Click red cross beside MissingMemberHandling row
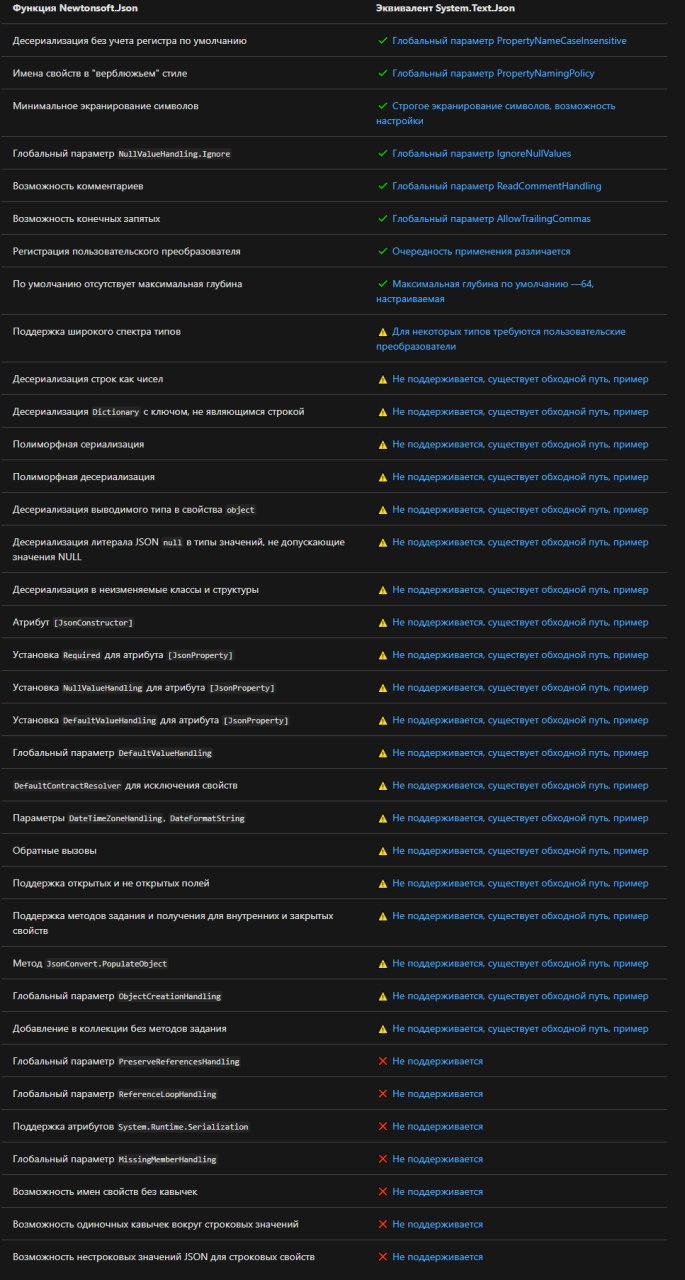This screenshot has height=1280, width=685. (382, 1159)
